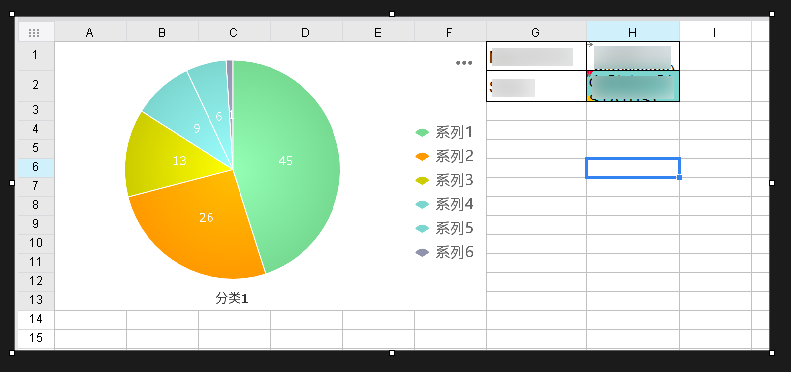Click the selected cell H6
The width and height of the screenshot is (791, 372).
point(633,168)
